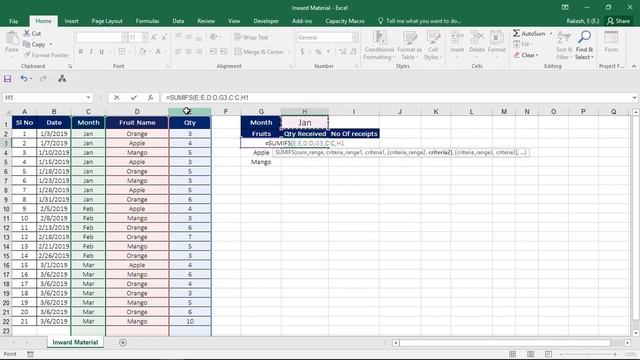Screen dimensions: 640x360
Task: Switch to the Insert tab
Action: [x=71, y=21]
